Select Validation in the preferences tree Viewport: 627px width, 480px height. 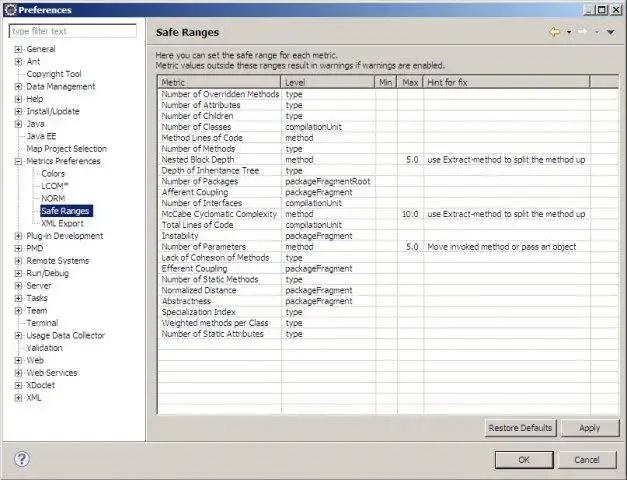coord(44,348)
